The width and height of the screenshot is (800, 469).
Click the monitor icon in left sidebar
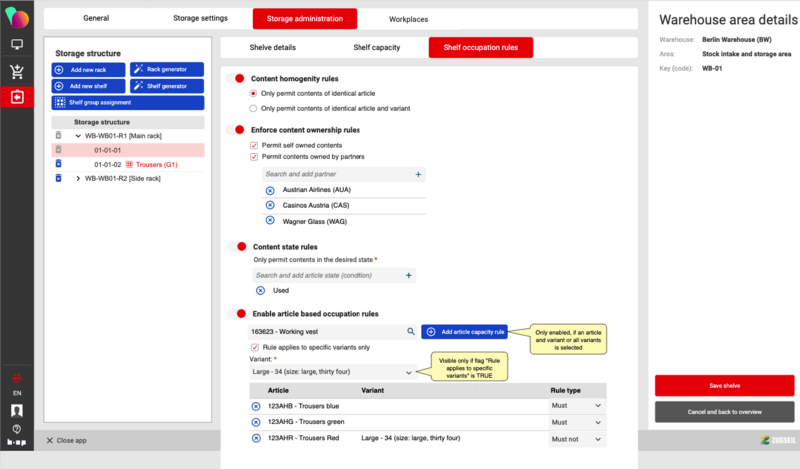(x=16, y=44)
